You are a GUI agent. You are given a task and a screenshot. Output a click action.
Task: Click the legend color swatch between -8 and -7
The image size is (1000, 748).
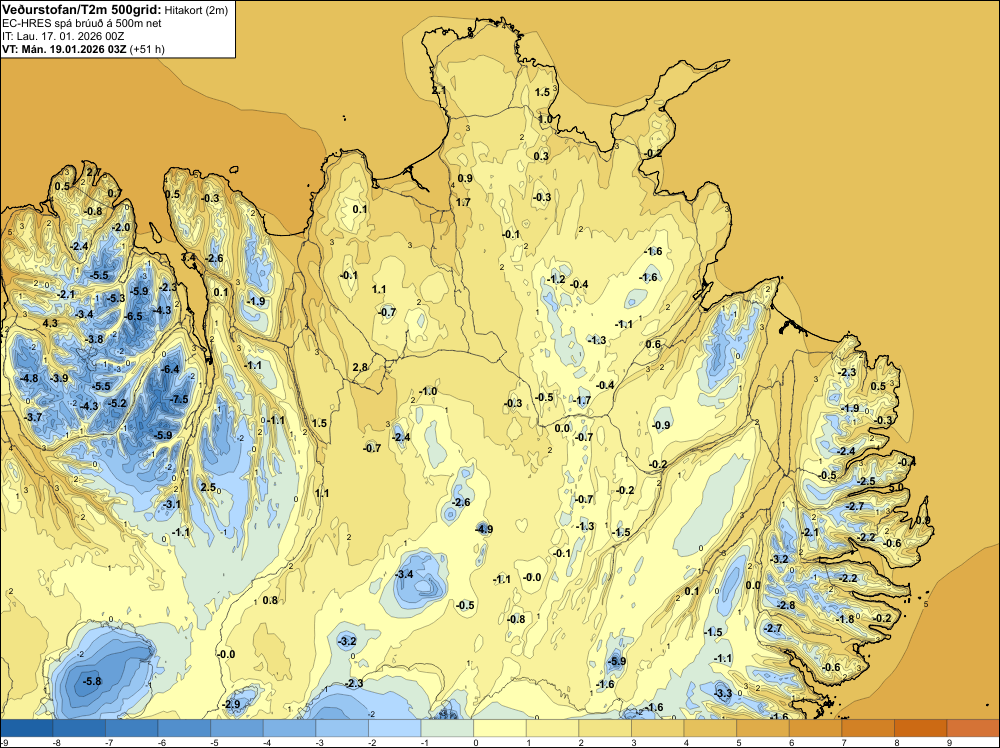pyautogui.click(x=80, y=728)
